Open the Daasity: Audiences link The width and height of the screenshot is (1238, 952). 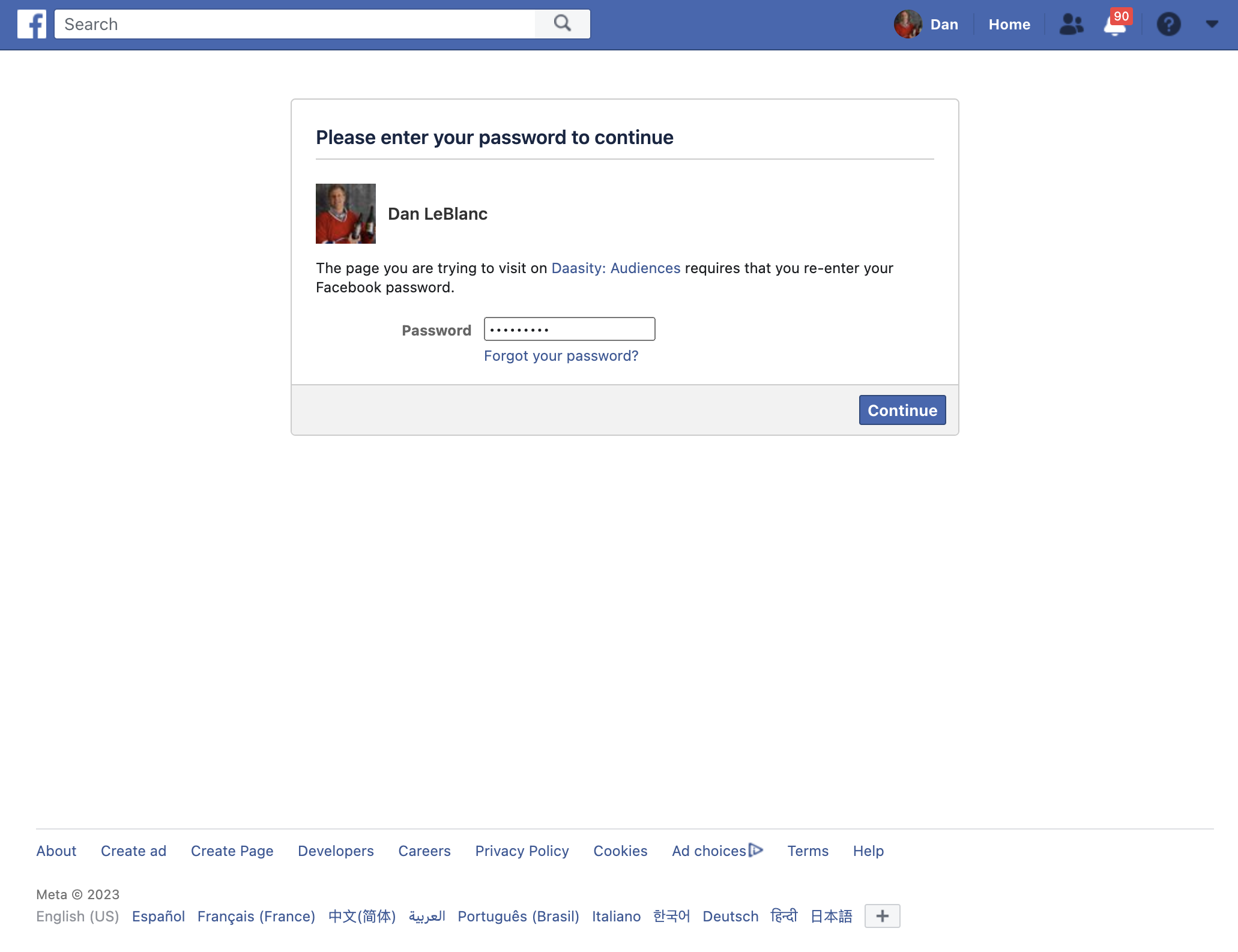pyautogui.click(x=615, y=268)
